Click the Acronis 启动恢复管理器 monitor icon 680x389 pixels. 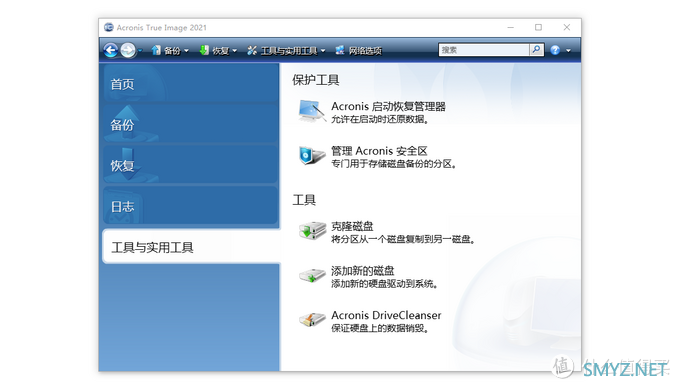coord(312,111)
